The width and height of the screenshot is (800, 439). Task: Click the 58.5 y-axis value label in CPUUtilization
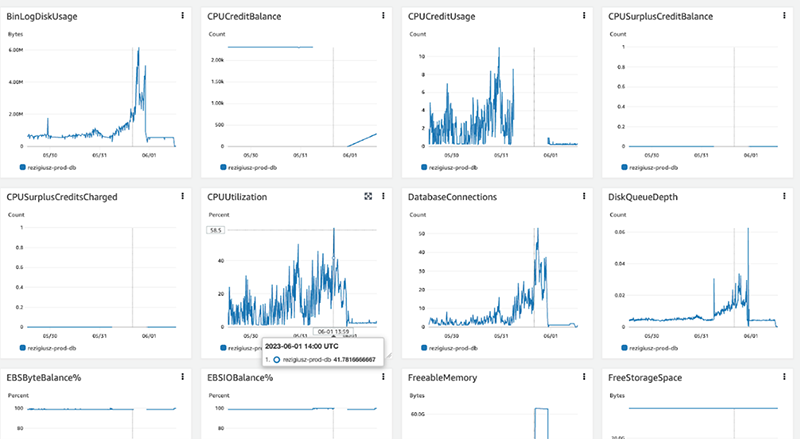pyautogui.click(x=215, y=230)
